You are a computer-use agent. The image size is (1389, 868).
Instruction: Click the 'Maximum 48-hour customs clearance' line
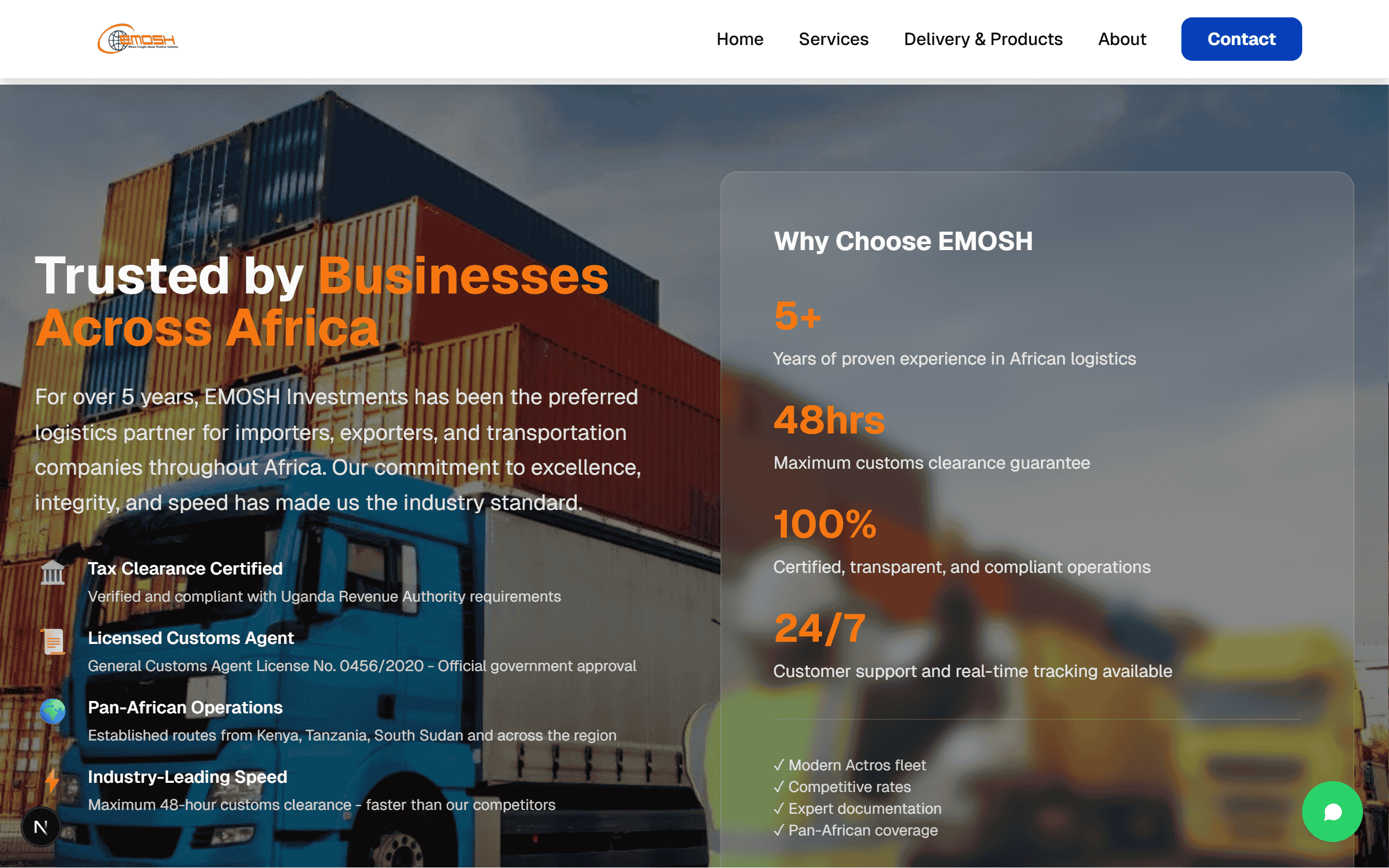click(321, 806)
